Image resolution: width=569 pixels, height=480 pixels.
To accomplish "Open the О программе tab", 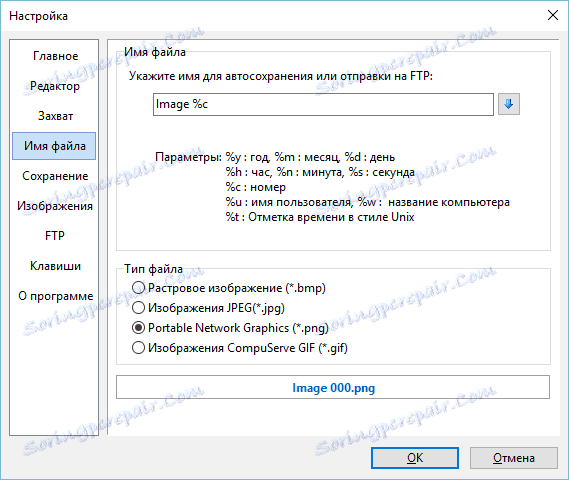I will pyautogui.click(x=55, y=296).
